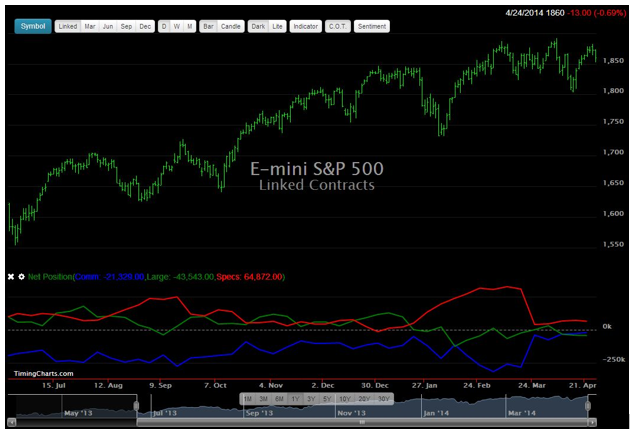This screenshot has width=632, height=432.
Task: Open the Symbol selector button
Action: (33, 26)
